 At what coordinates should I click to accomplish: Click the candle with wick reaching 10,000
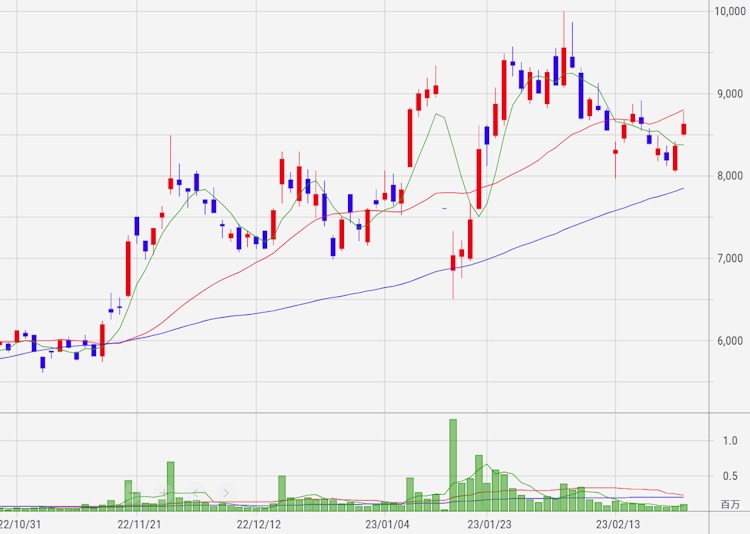[564, 66]
